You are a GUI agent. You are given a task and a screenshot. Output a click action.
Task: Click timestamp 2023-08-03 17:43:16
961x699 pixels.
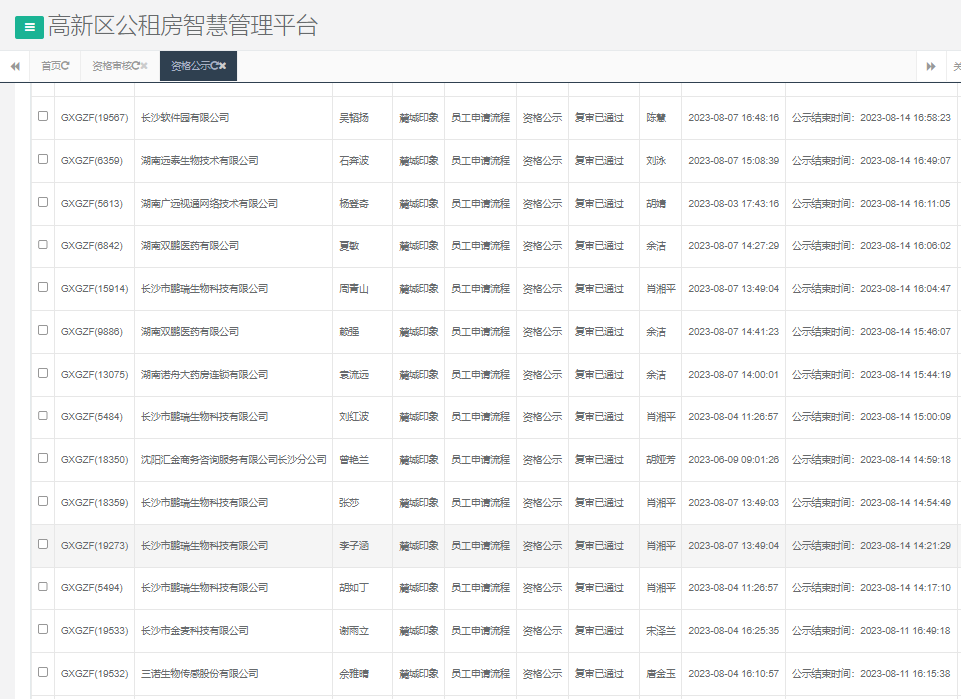click(x=734, y=203)
